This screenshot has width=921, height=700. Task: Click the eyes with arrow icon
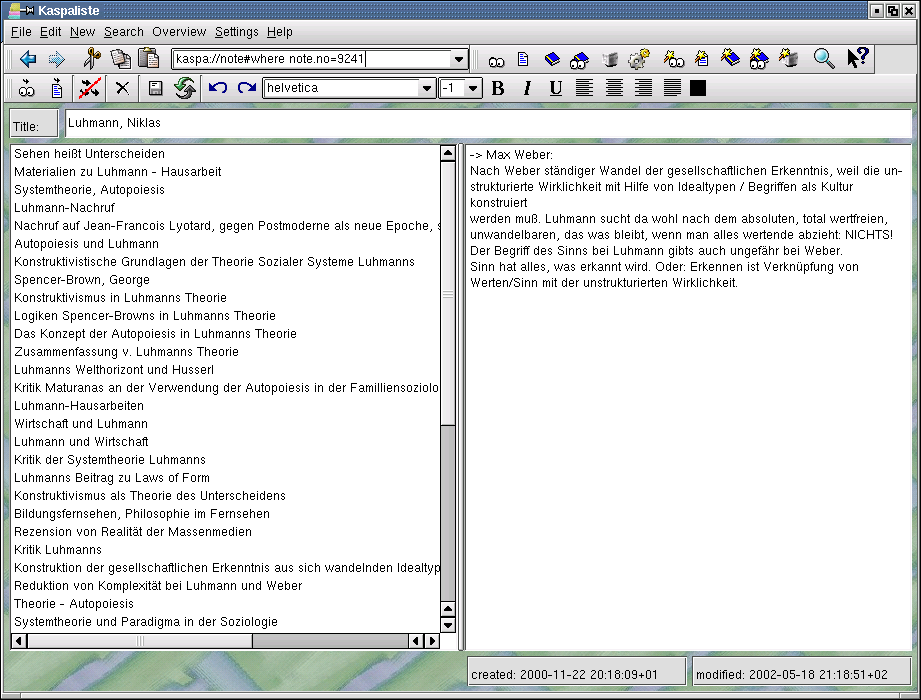[x=26, y=88]
